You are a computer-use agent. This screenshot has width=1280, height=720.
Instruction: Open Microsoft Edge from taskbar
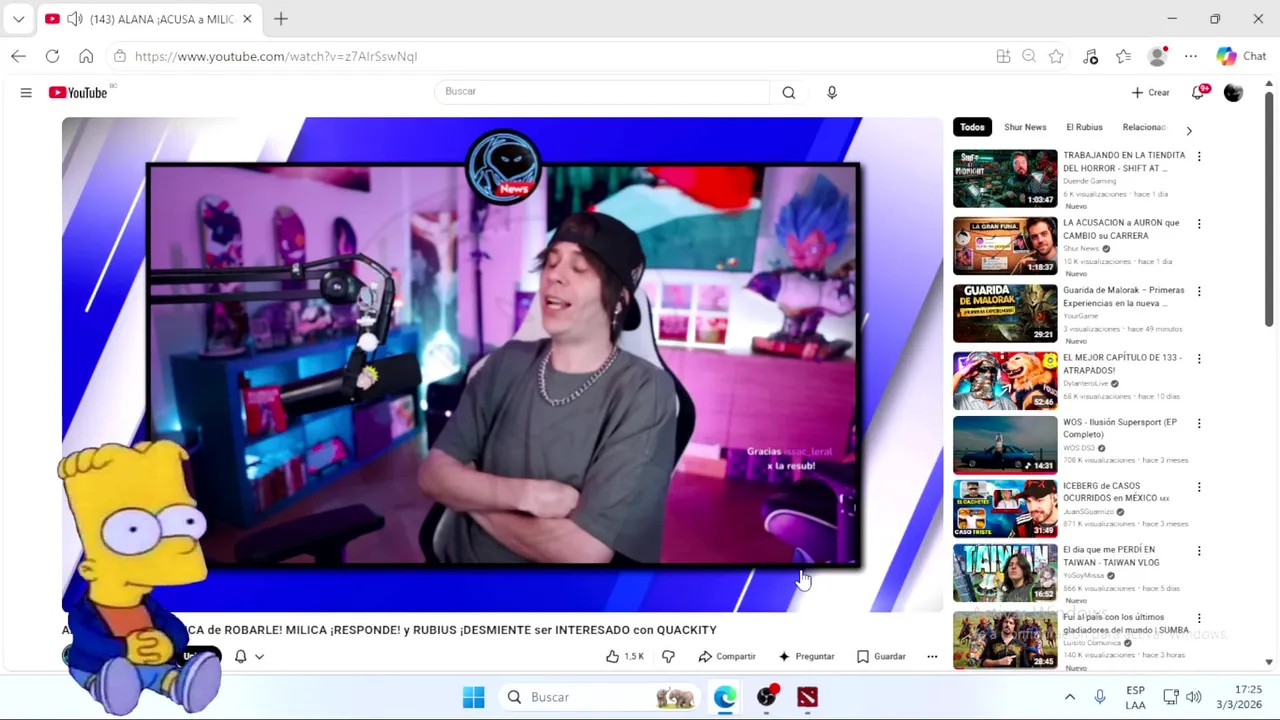725,697
